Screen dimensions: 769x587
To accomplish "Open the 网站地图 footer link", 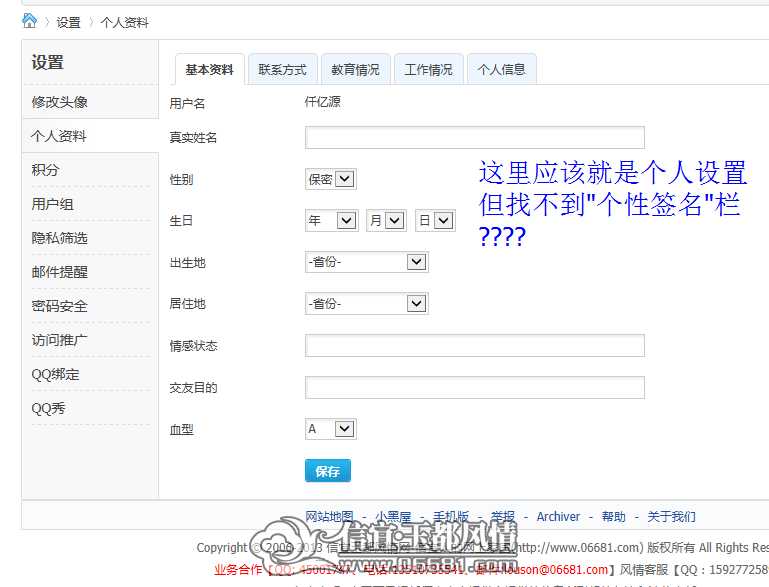I will [330, 516].
